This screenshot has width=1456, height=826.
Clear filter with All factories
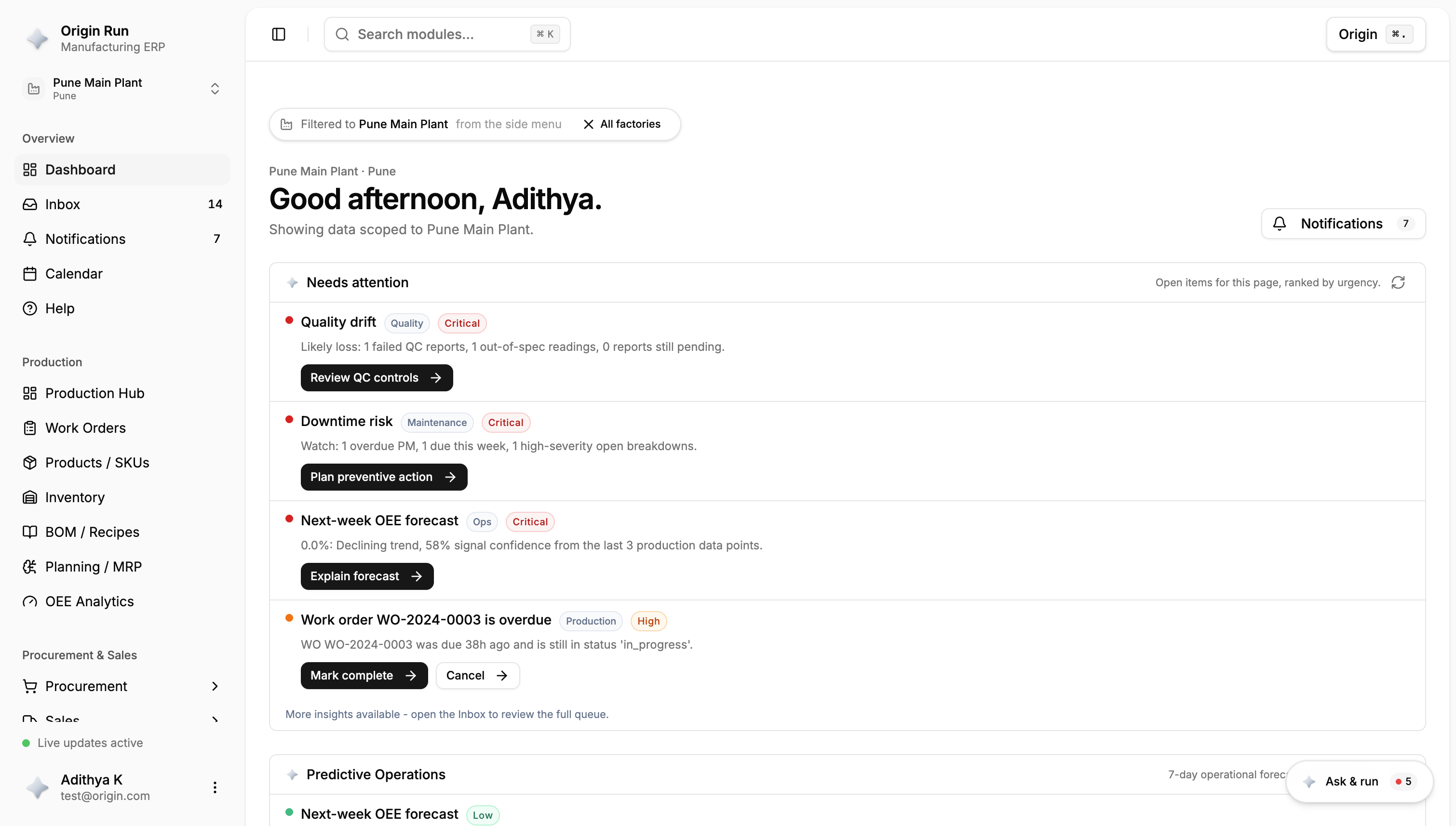click(x=622, y=124)
